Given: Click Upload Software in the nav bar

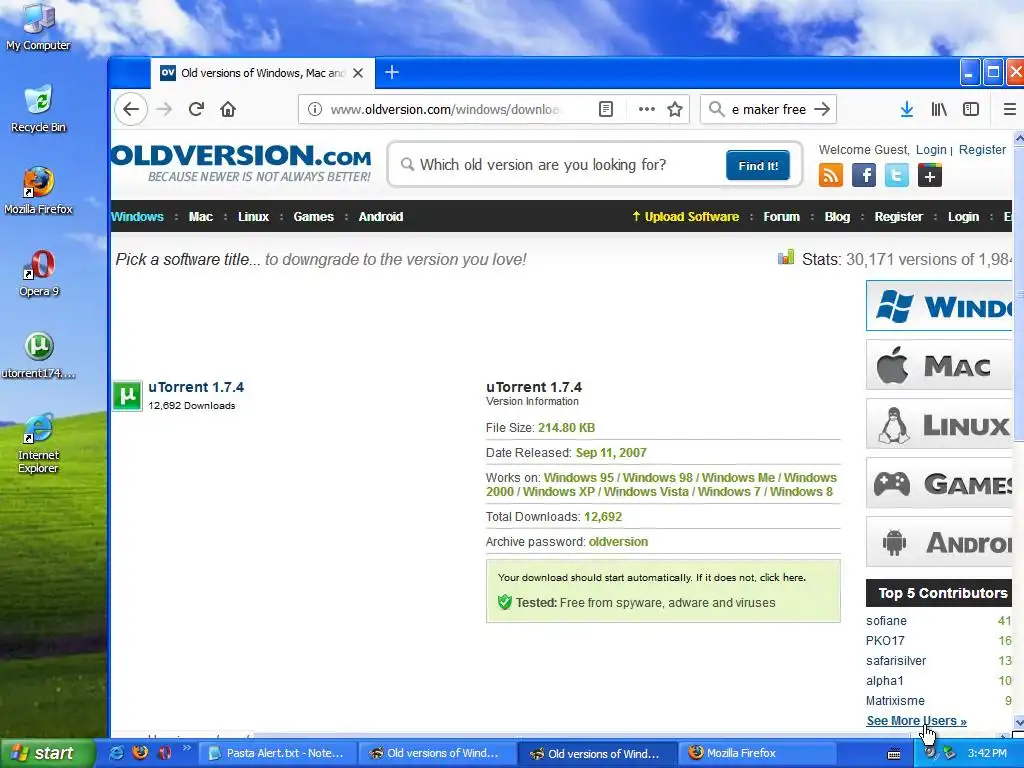Looking at the screenshot, I should coord(685,217).
